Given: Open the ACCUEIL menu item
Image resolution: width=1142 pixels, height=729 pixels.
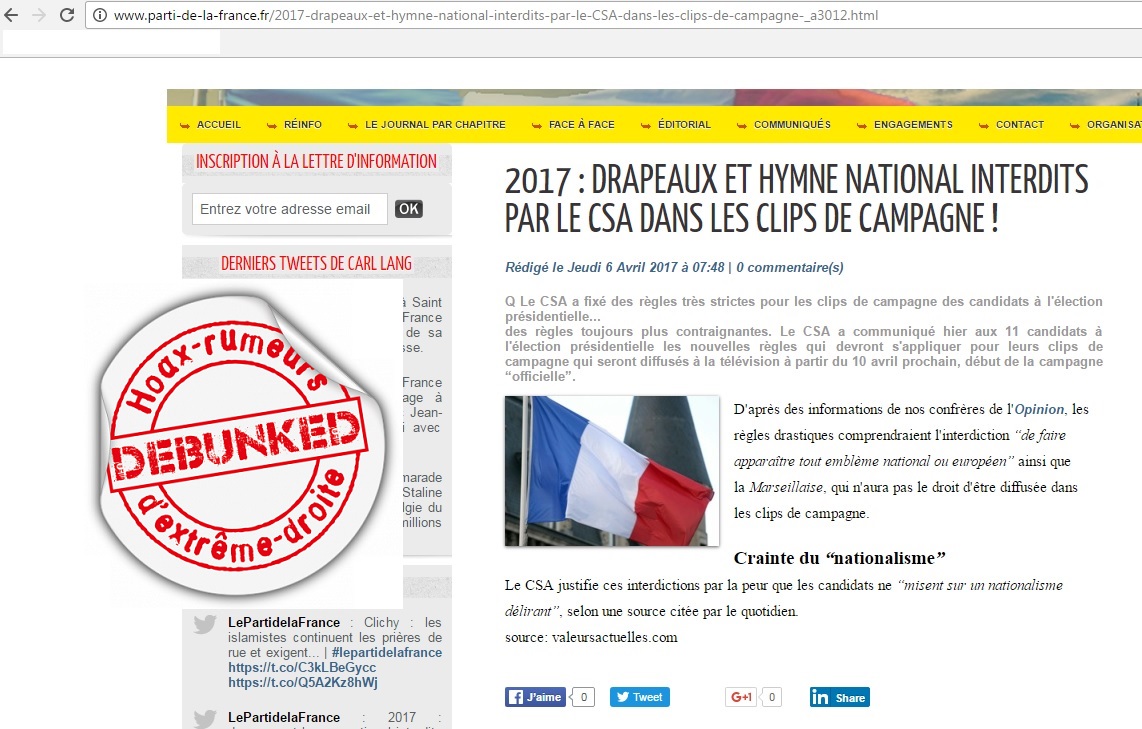Looking at the screenshot, I should click(x=218, y=125).
